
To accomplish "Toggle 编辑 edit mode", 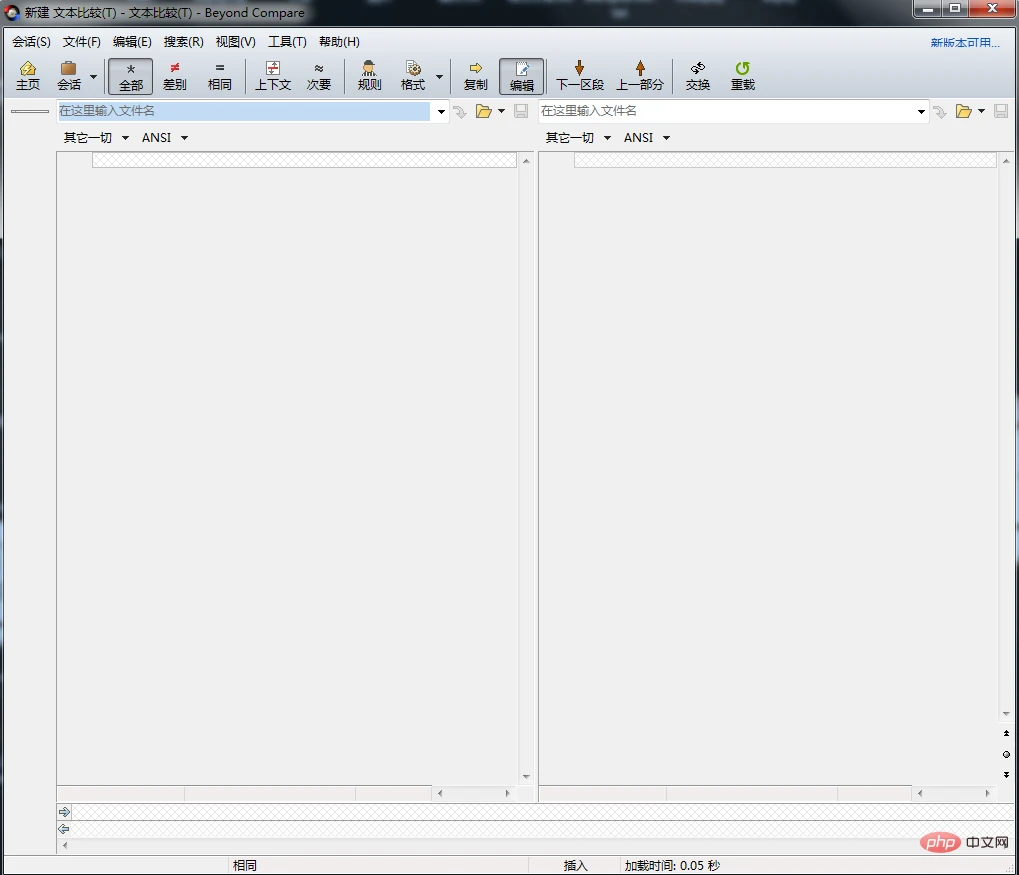I will [521, 76].
